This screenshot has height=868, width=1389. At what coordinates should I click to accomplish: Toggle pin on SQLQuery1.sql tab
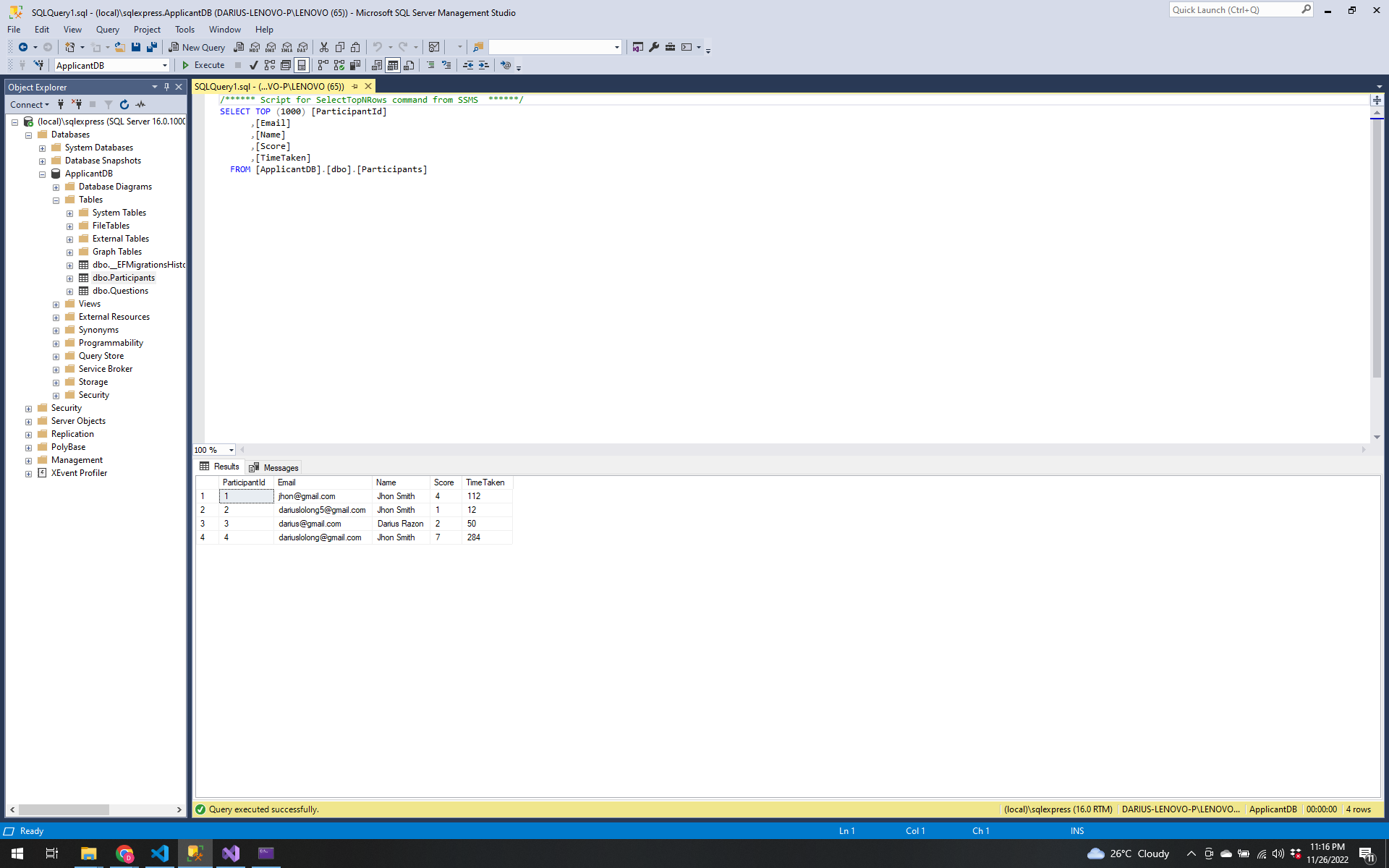[354, 87]
